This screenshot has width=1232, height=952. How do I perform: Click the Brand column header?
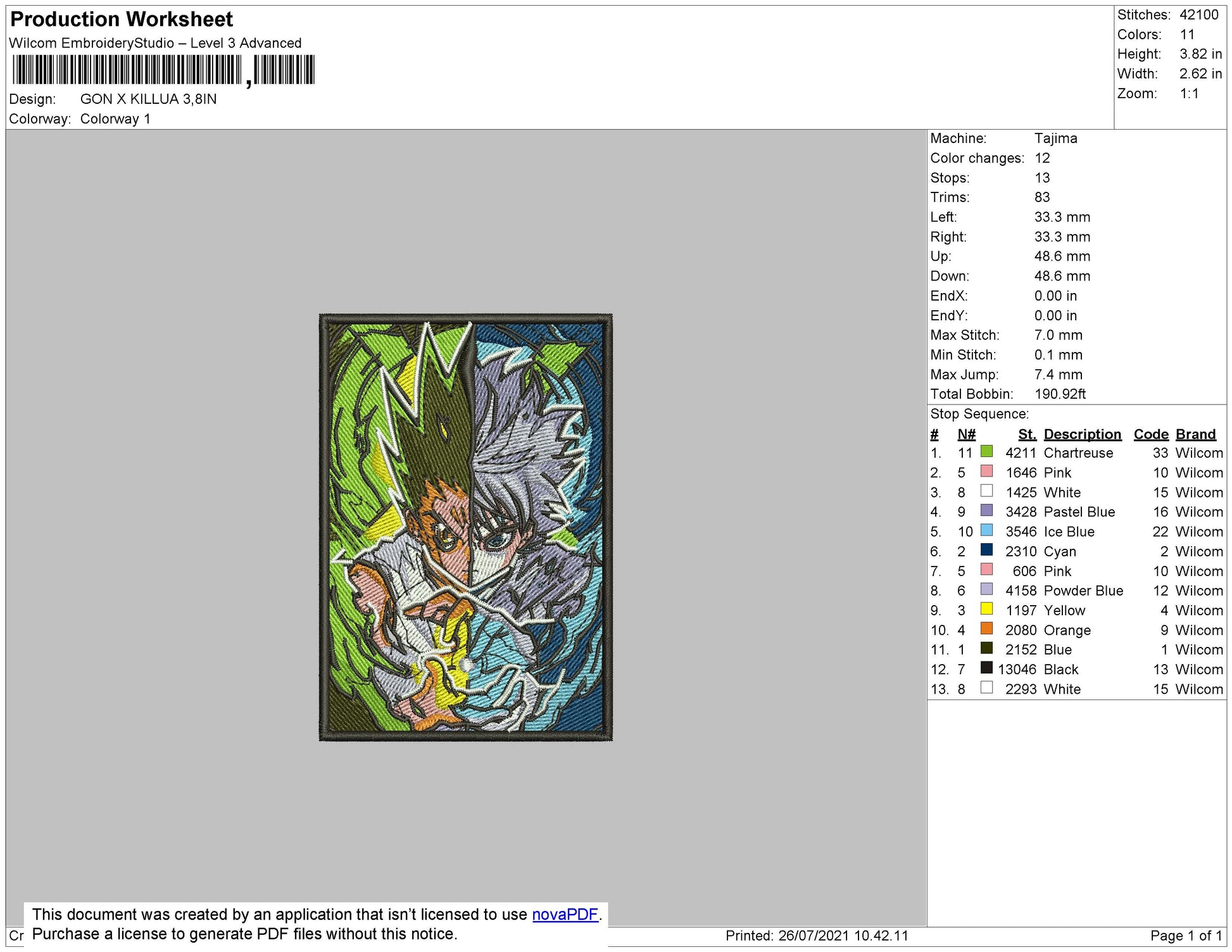[1195, 434]
